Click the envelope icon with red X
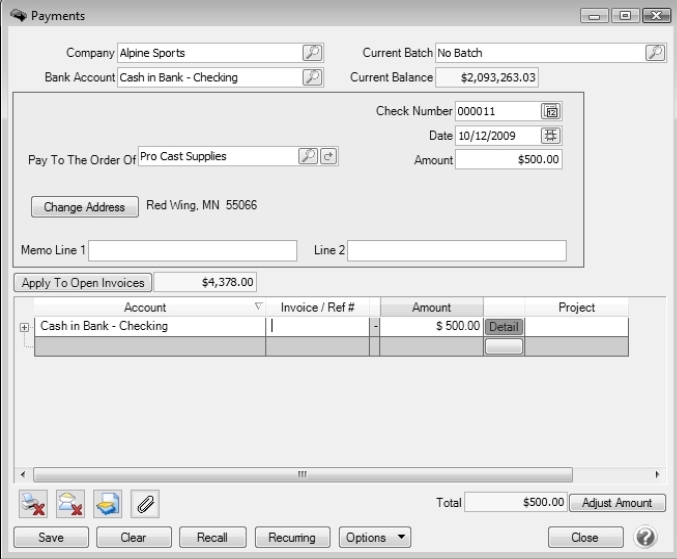Screen dimensions: 677x559 tap(70, 504)
